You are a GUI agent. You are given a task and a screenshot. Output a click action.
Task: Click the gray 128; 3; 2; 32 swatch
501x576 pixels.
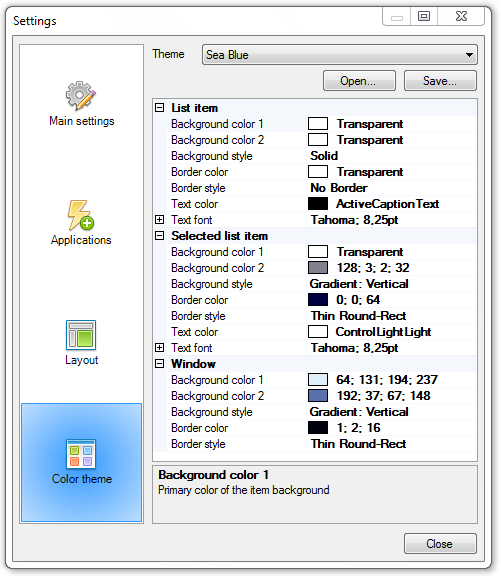[x=318, y=268]
